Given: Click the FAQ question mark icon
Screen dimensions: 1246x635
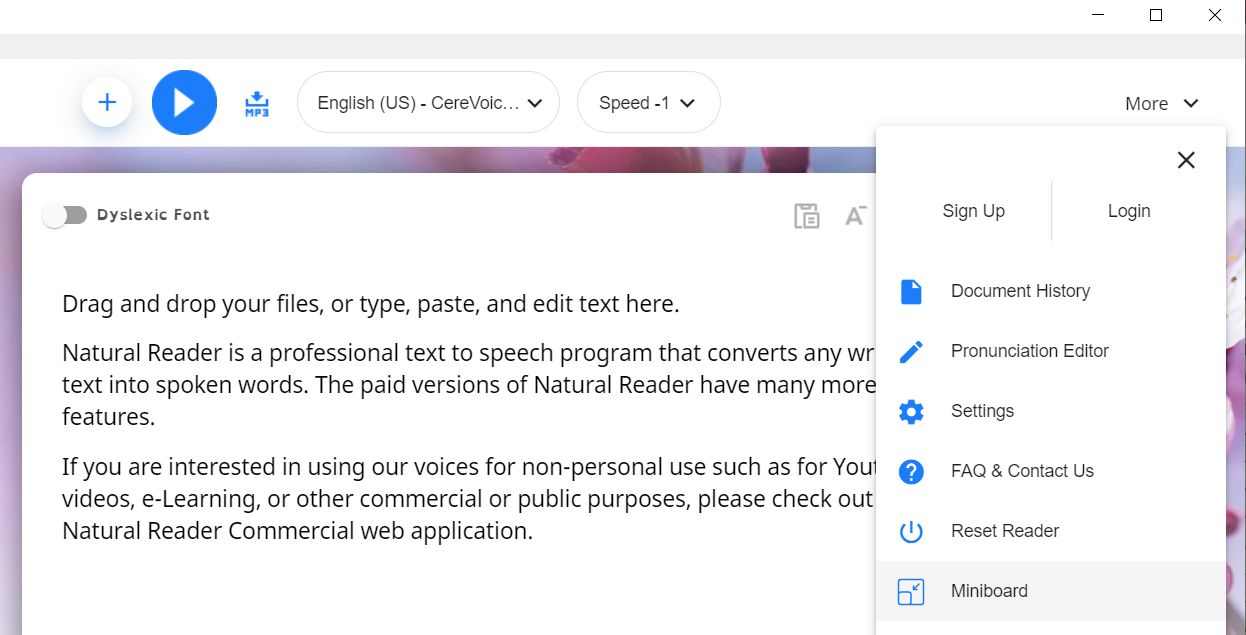Looking at the screenshot, I should 911,471.
